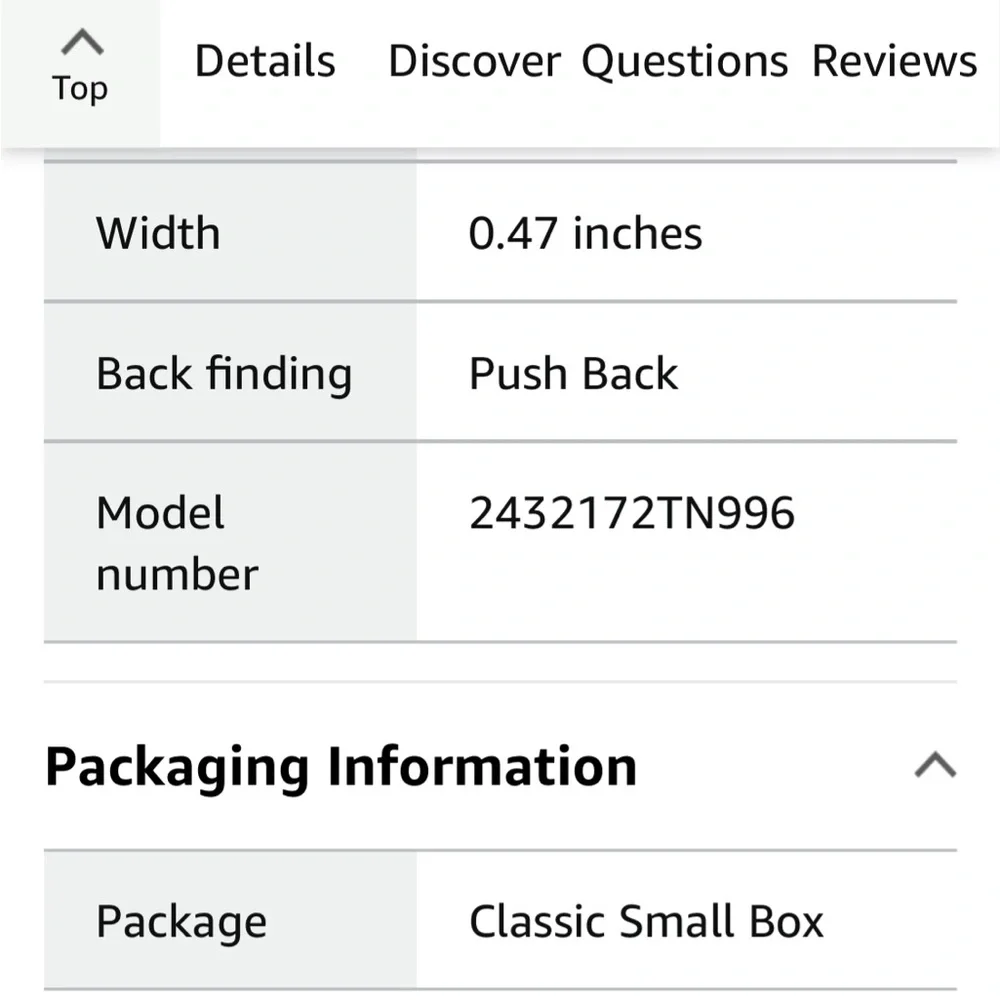The width and height of the screenshot is (1000, 1000).
Task: Click blank space below model number value
Action: click(x=686, y=587)
